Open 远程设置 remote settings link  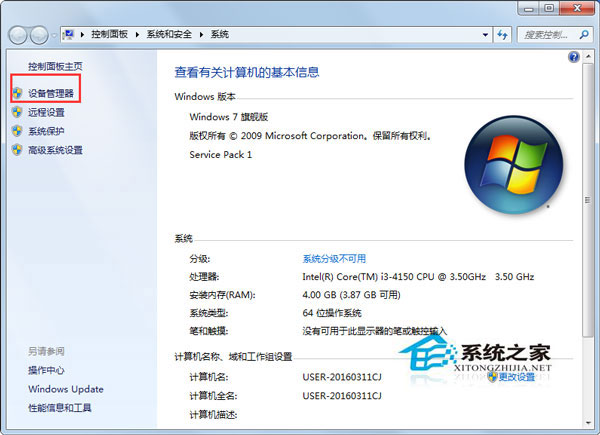pyautogui.click(x=46, y=112)
